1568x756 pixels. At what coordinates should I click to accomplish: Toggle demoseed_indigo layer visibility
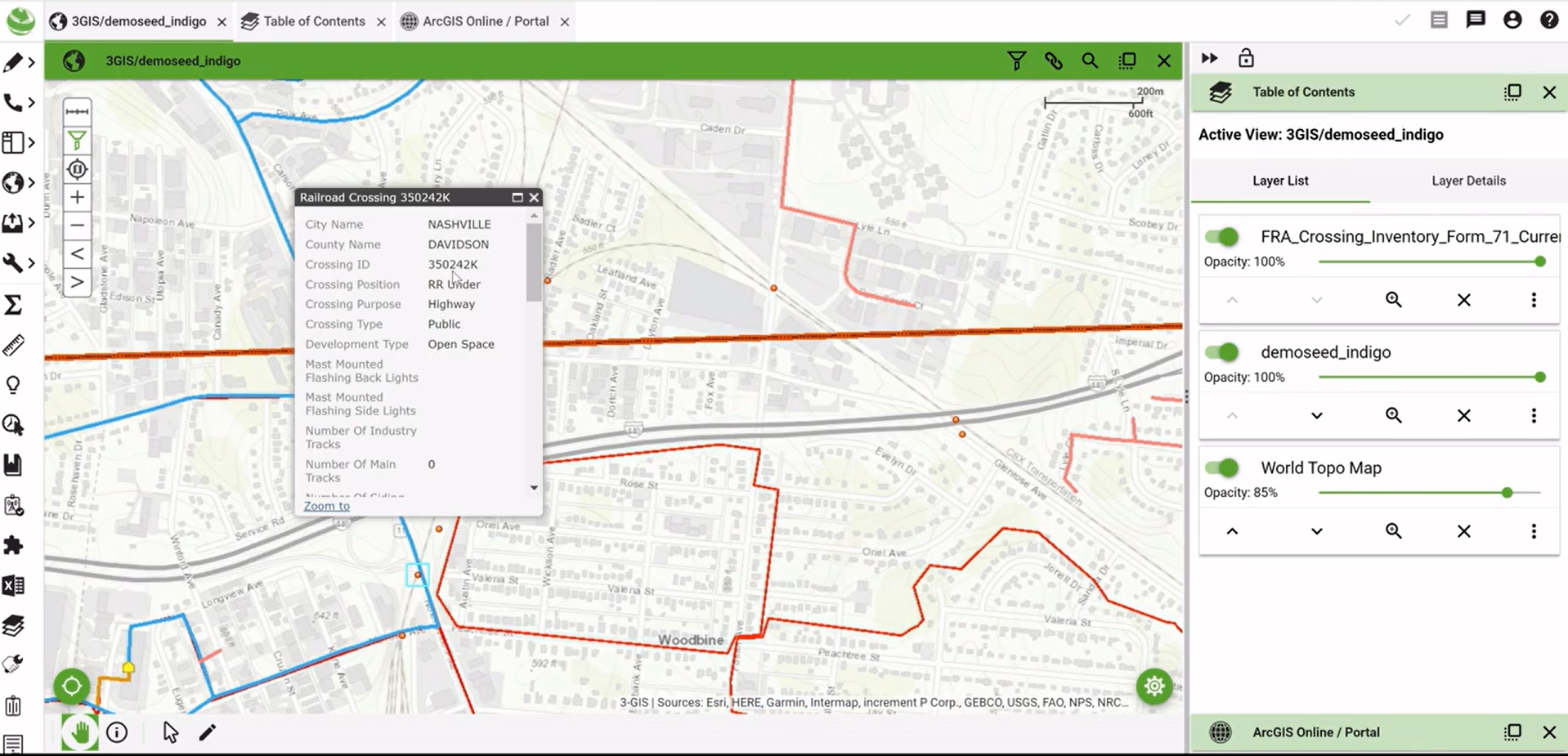tap(1223, 352)
